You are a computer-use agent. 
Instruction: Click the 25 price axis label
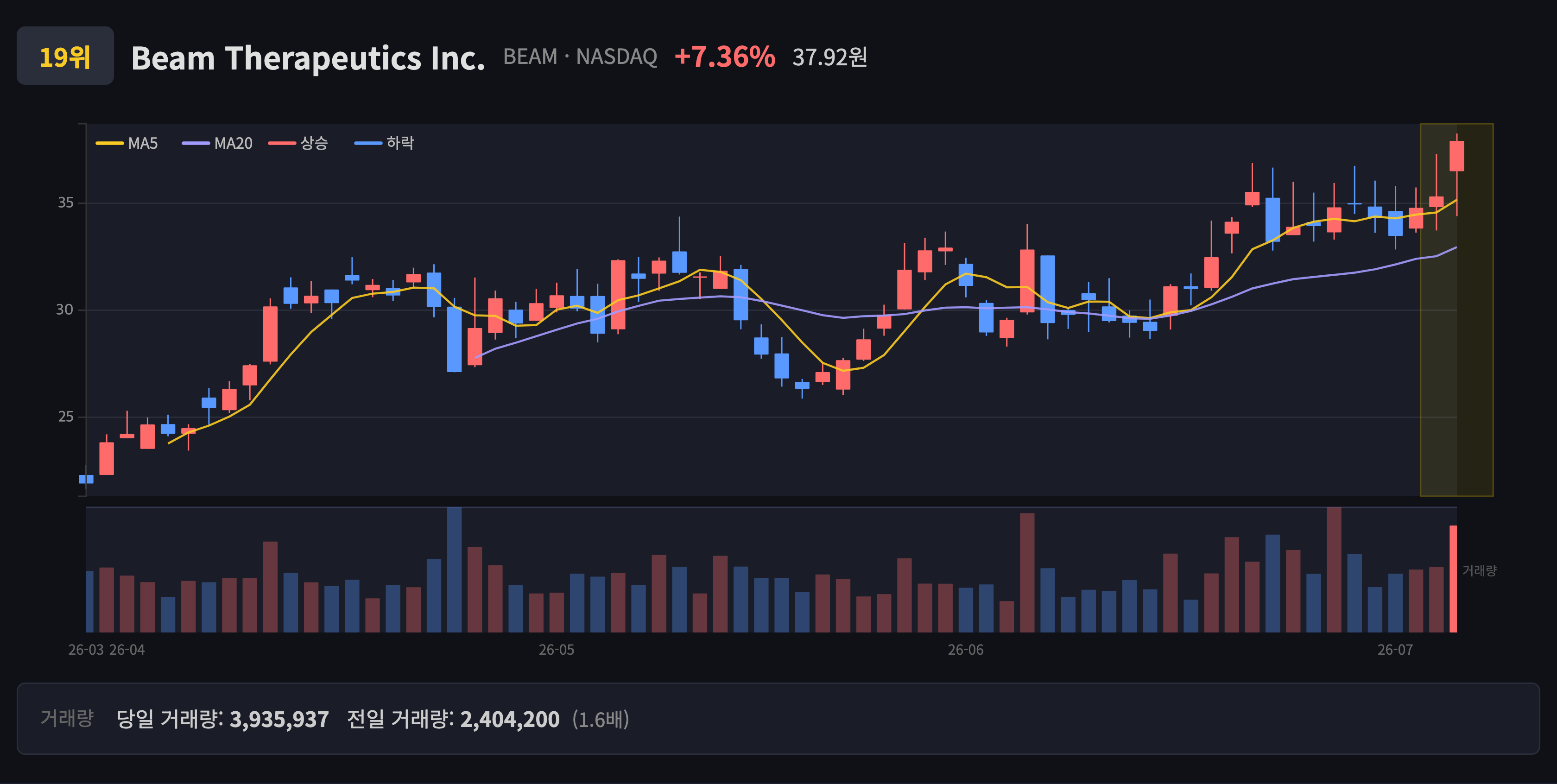(x=65, y=417)
